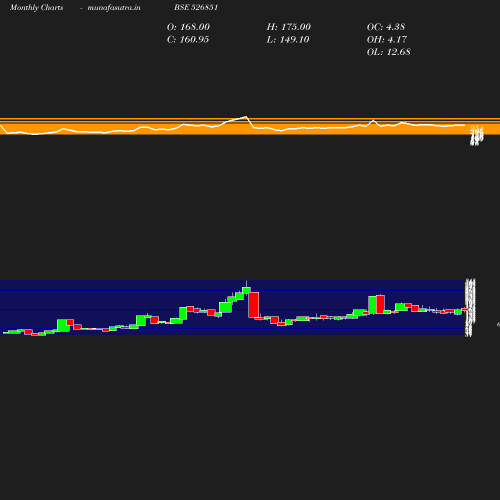Select the high price 'H: 175.00'

[288, 27]
